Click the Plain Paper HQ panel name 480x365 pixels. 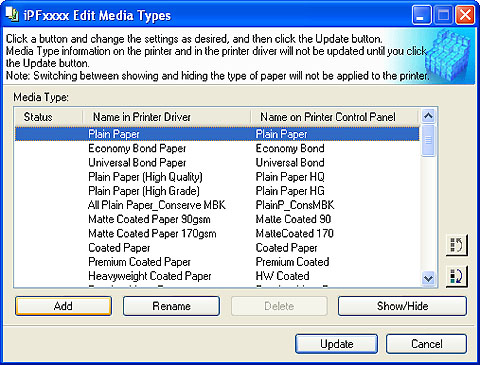[290, 177]
